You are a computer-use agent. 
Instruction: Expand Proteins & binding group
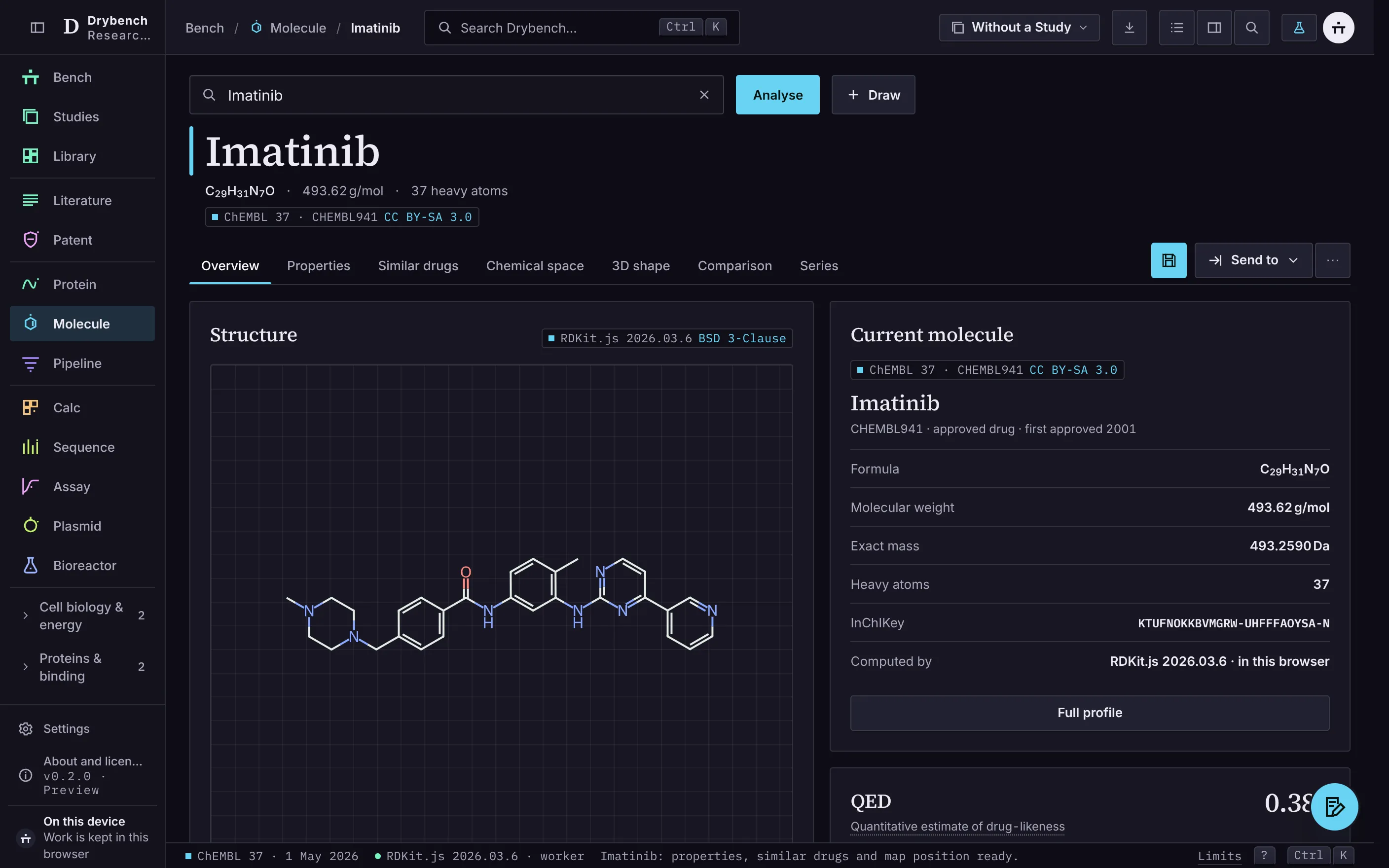point(82,667)
